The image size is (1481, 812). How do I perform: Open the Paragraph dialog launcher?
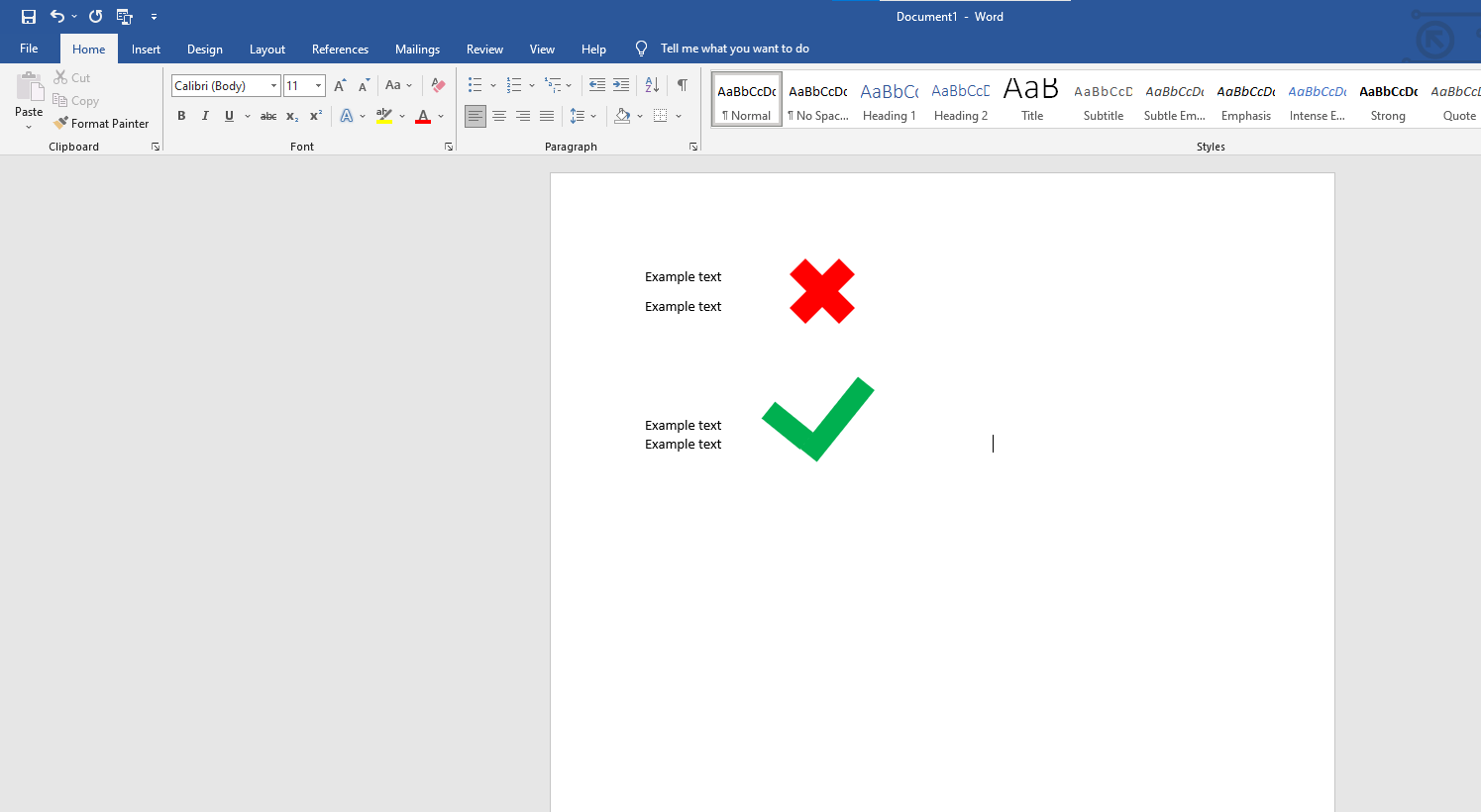coord(693,147)
